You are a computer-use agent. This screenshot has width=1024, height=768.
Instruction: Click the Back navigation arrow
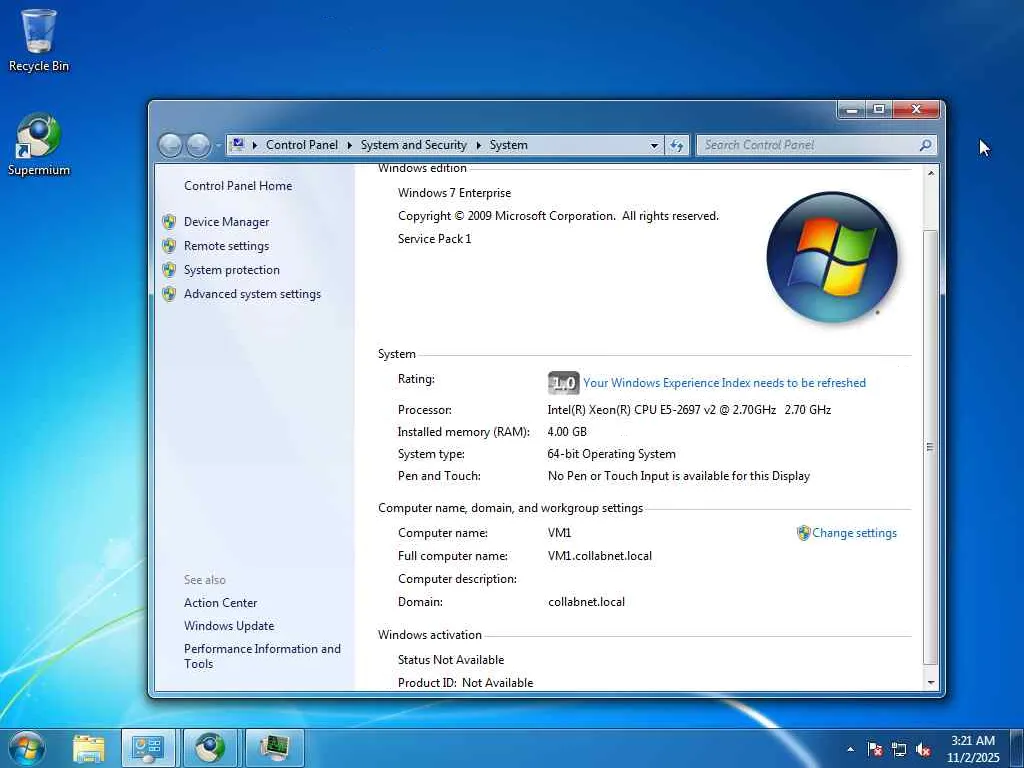coord(170,145)
